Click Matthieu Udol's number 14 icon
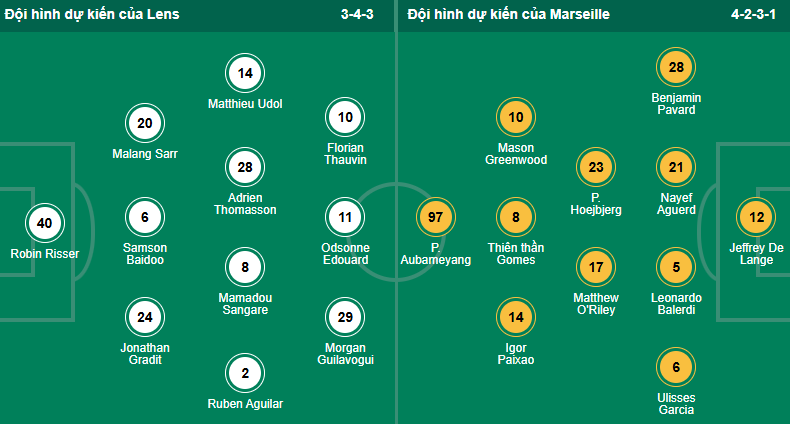The image size is (790, 424). point(245,72)
